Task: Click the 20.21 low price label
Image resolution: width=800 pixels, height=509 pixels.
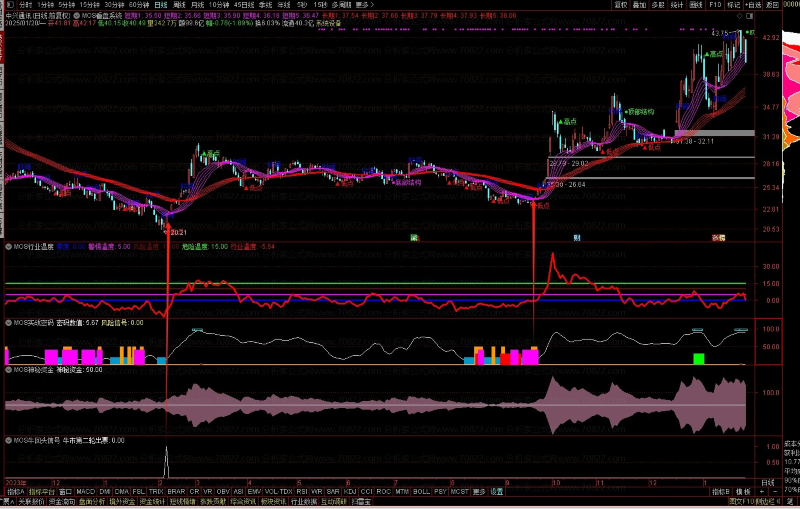Action: [177, 233]
